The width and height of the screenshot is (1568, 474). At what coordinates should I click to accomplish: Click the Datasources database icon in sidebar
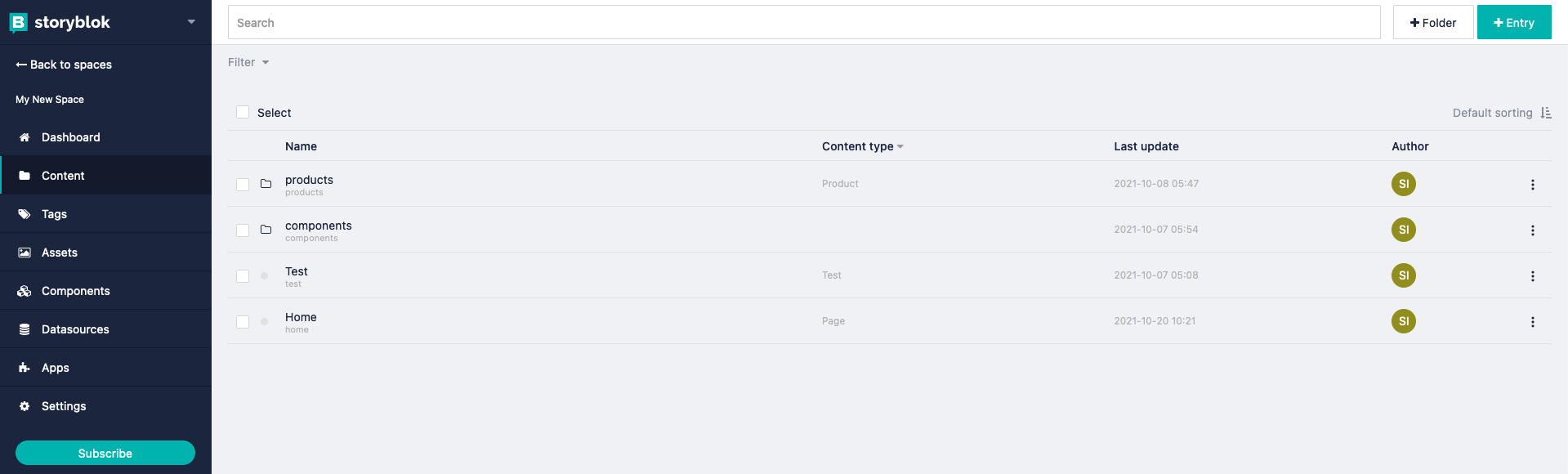(25, 329)
